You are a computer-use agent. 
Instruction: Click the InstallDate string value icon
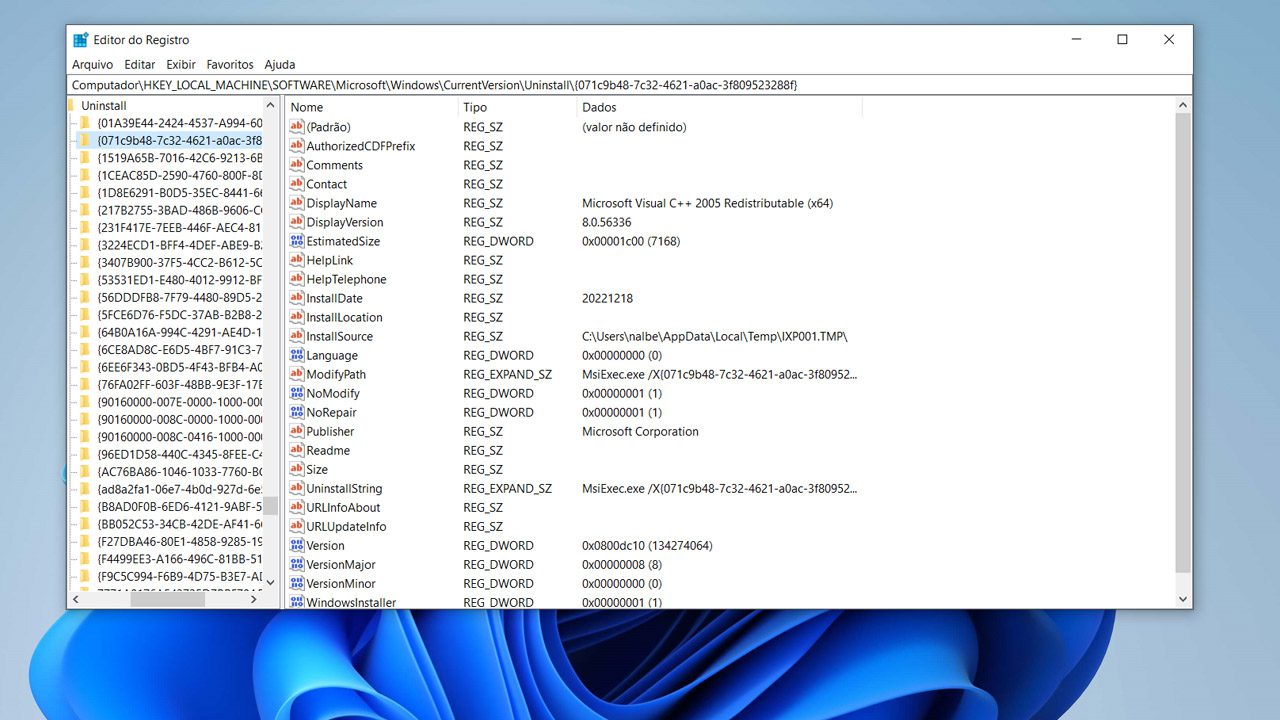point(296,298)
